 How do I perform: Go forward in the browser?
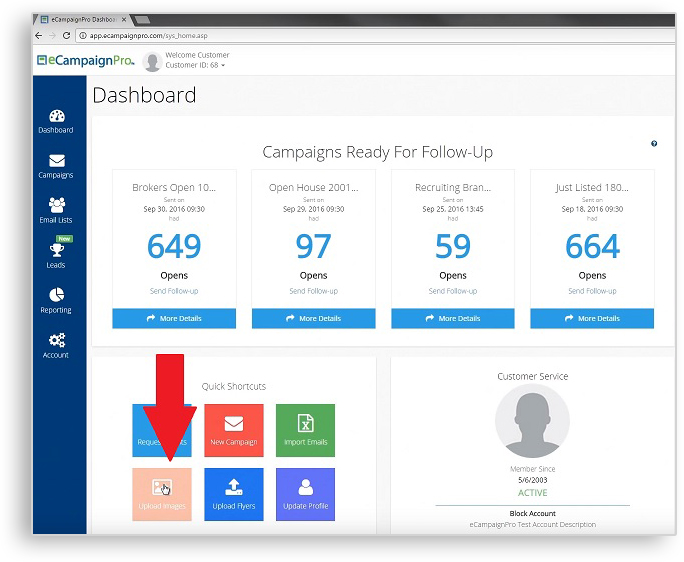click(52, 35)
